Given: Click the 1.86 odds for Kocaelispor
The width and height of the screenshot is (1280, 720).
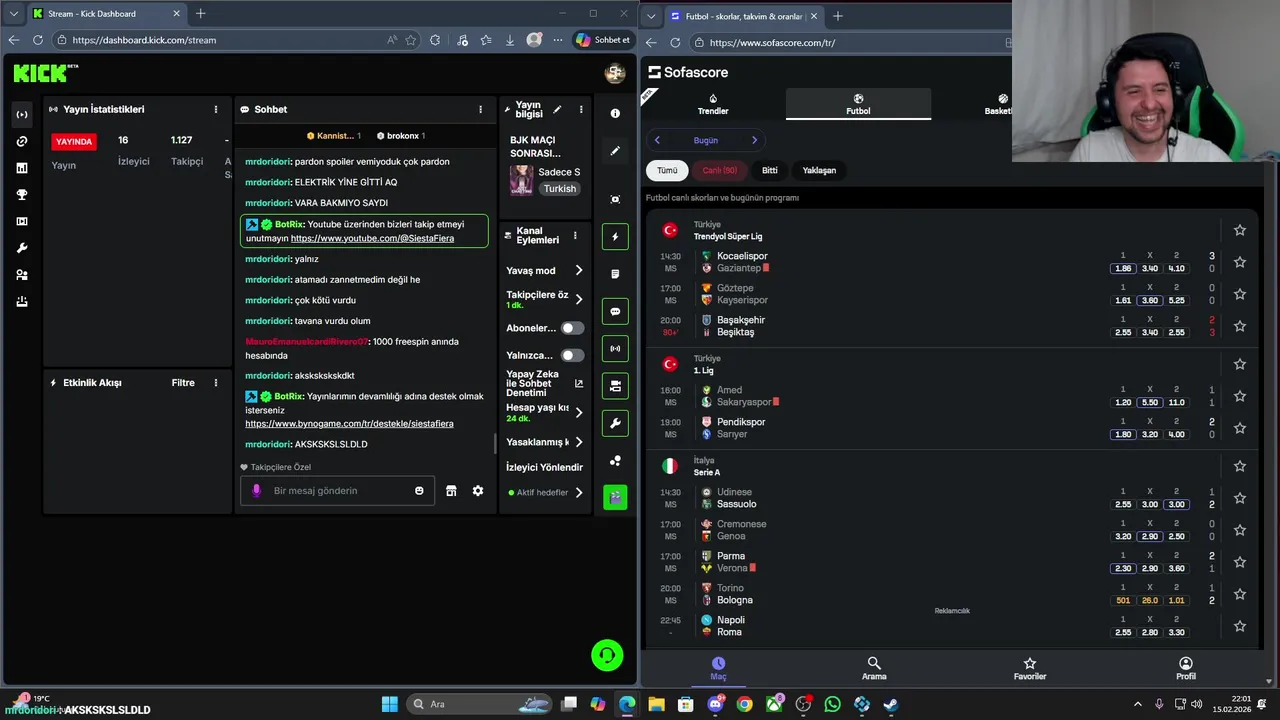Looking at the screenshot, I should [1123, 268].
